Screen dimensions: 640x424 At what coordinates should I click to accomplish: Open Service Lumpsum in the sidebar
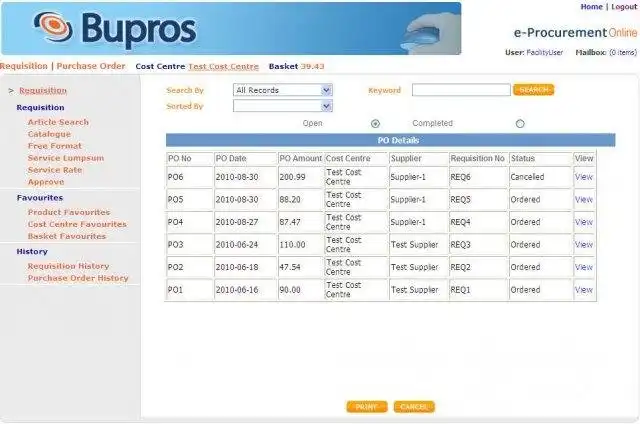click(x=66, y=158)
